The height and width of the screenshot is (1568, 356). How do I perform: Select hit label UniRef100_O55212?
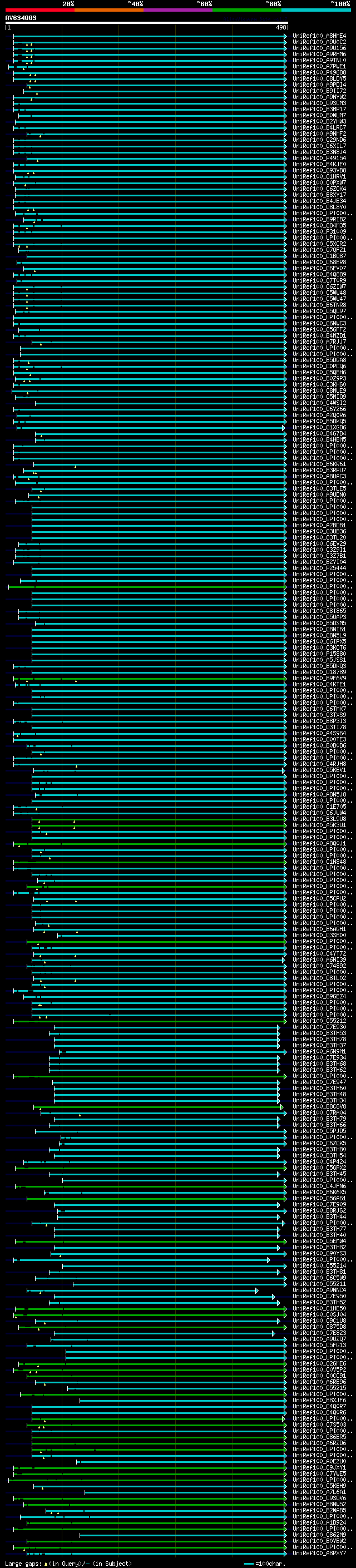click(x=319, y=1021)
